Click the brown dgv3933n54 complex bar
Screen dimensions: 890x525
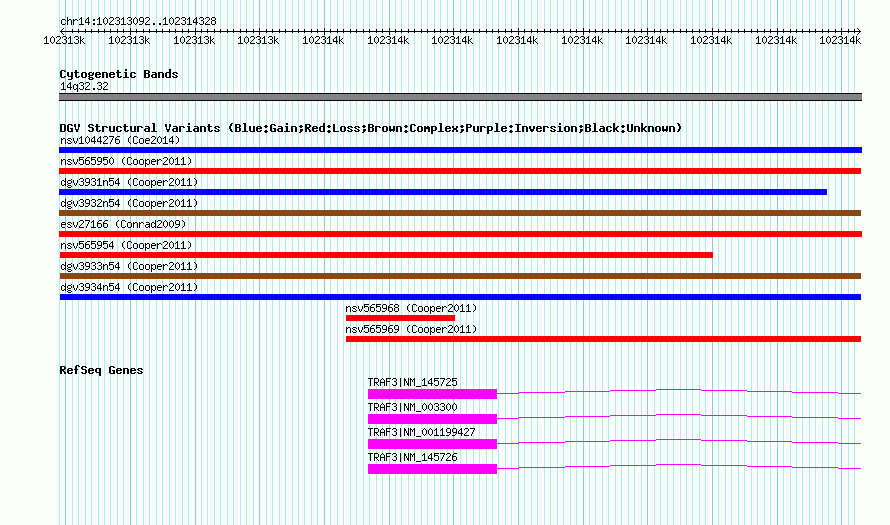460,276
